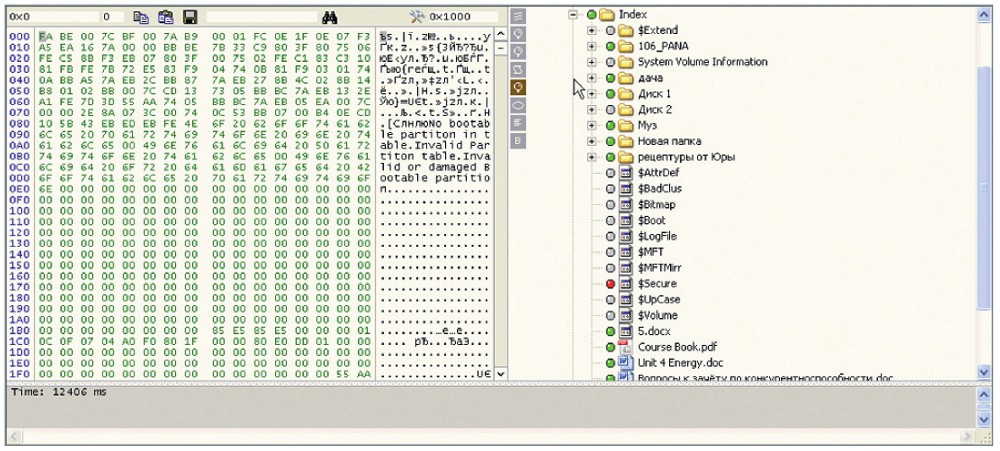Click the wrench tools icon near 0x1000
Image resolution: width=1000 pixels, height=451 pixels.
pyautogui.click(x=418, y=17)
